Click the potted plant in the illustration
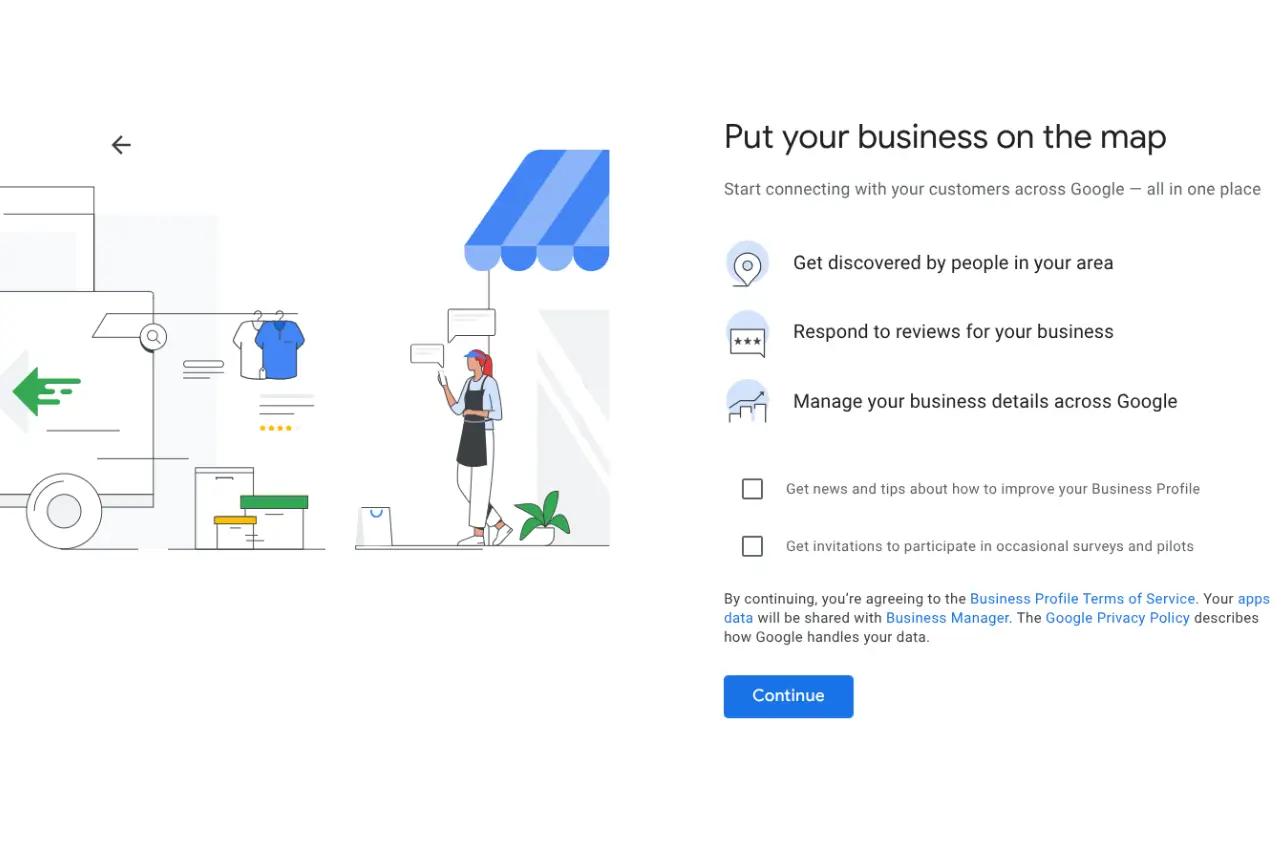The image size is (1280, 853). 541,518
